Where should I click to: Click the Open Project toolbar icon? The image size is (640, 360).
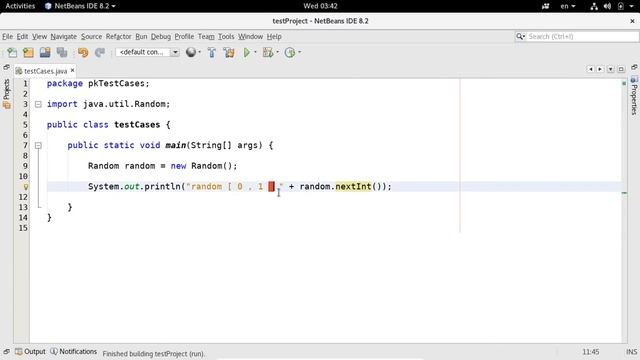(45, 52)
